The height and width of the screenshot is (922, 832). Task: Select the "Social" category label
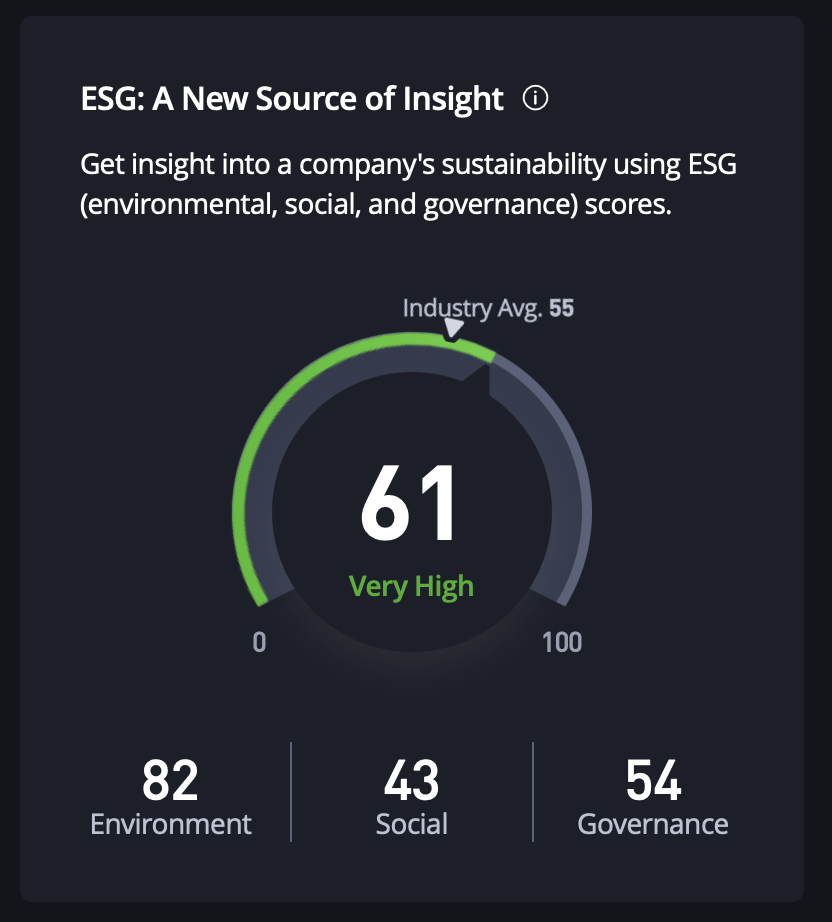click(x=412, y=824)
